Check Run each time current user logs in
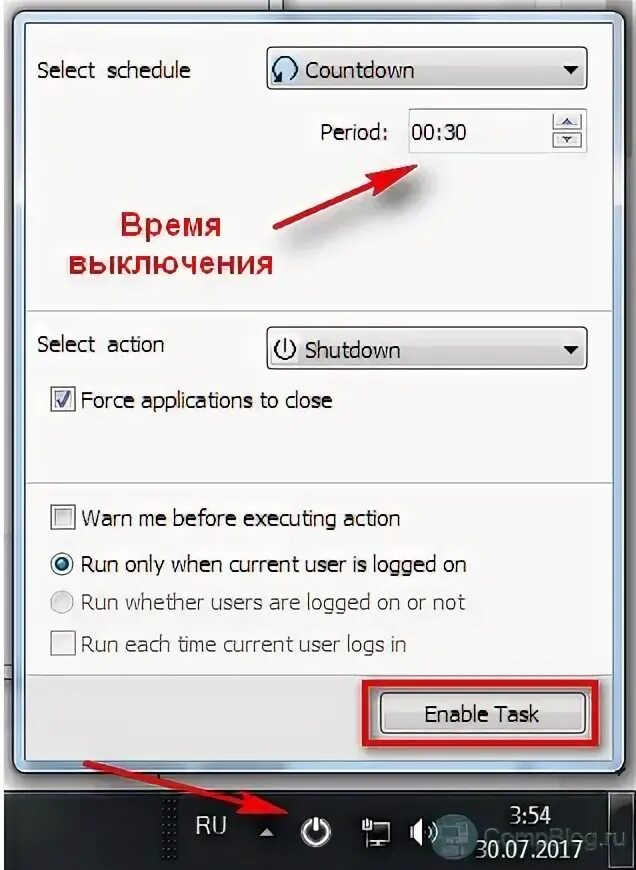 click(62, 644)
